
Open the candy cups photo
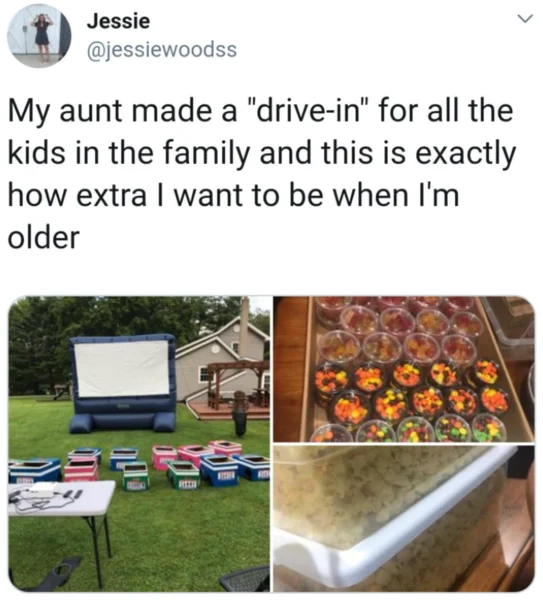click(x=404, y=369)
